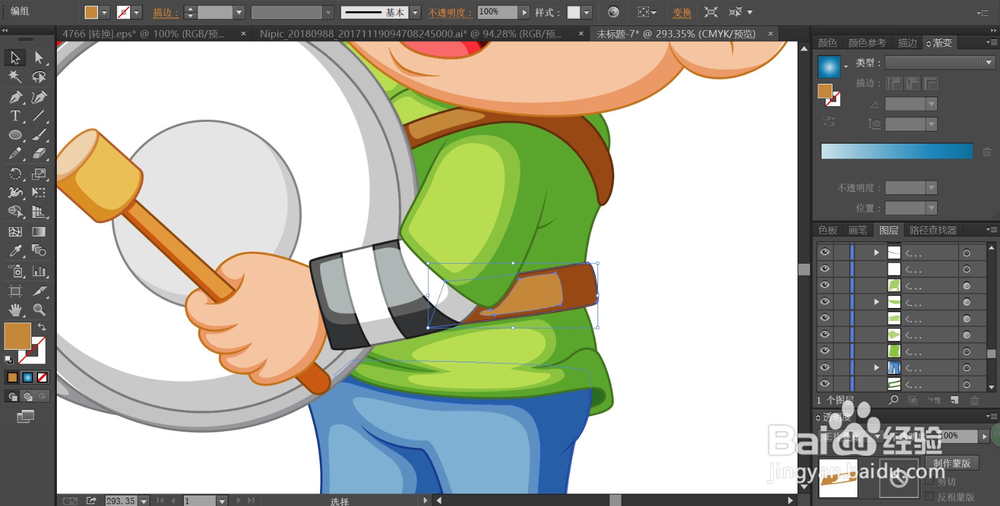This screenshot has width=1000, height=506.
Task: Open the stroke weight dropdown
Action: tap(239, 12)
